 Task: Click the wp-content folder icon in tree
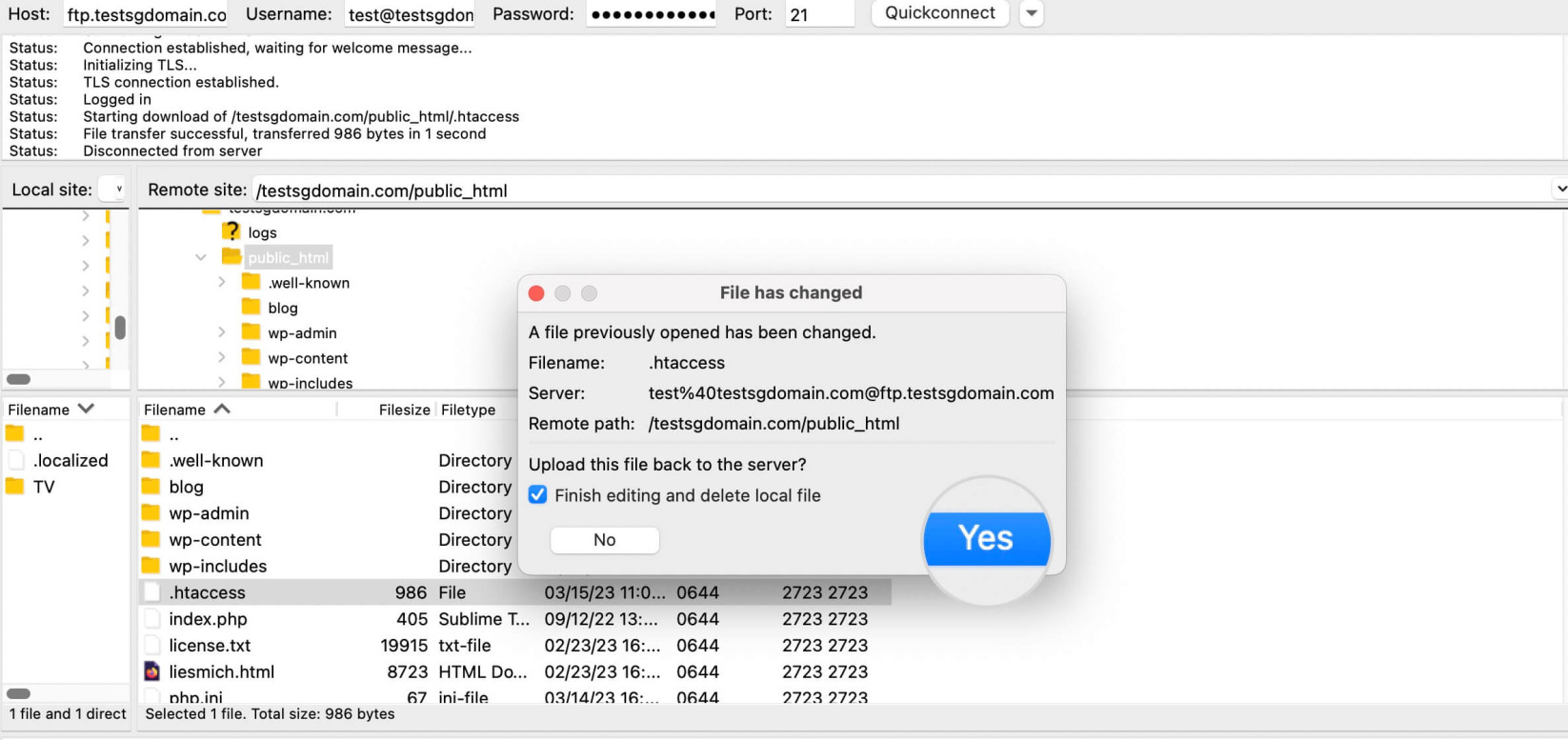(x=251, y=355)
